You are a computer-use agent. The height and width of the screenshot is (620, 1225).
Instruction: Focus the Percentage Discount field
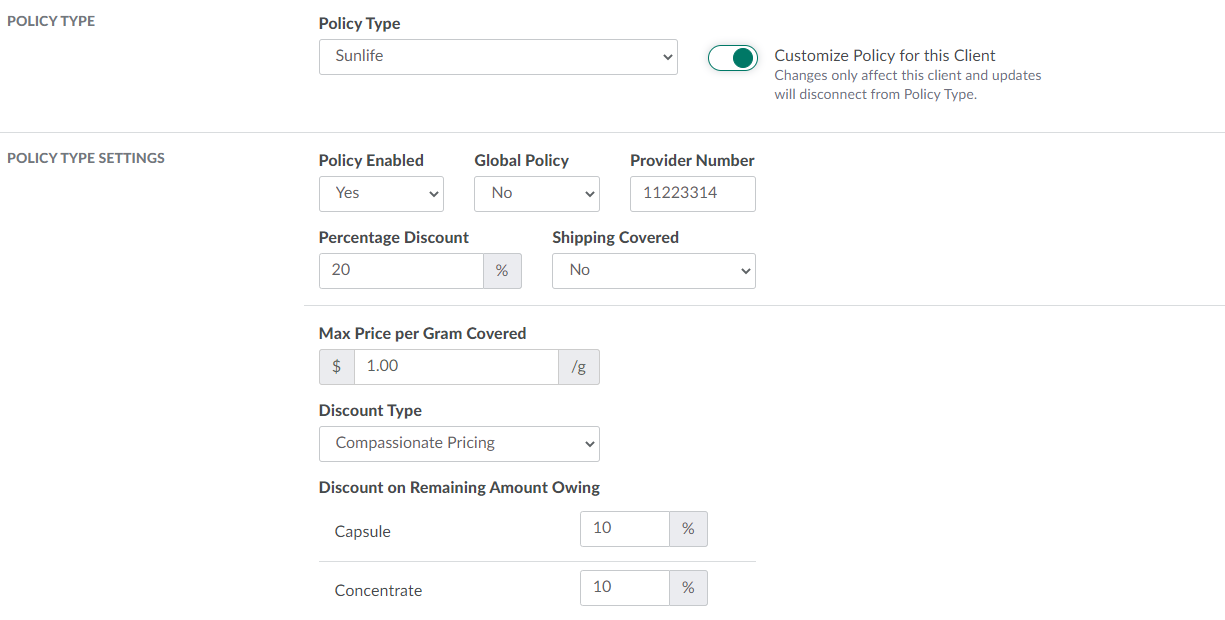pyautogui.click(x=401, y=271)
